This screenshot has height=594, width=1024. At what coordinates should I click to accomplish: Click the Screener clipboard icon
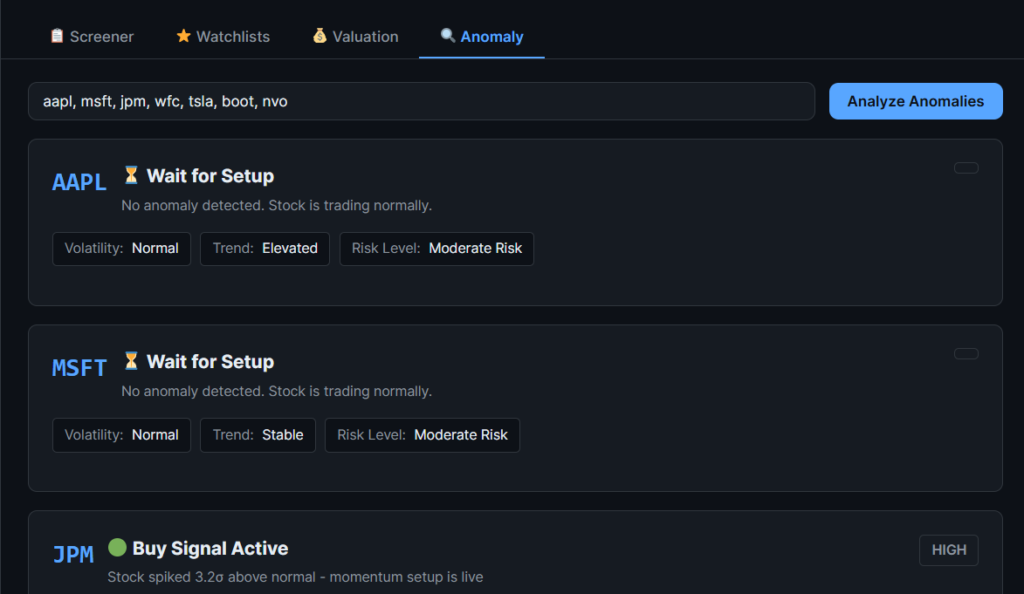(x=57, y=36)
